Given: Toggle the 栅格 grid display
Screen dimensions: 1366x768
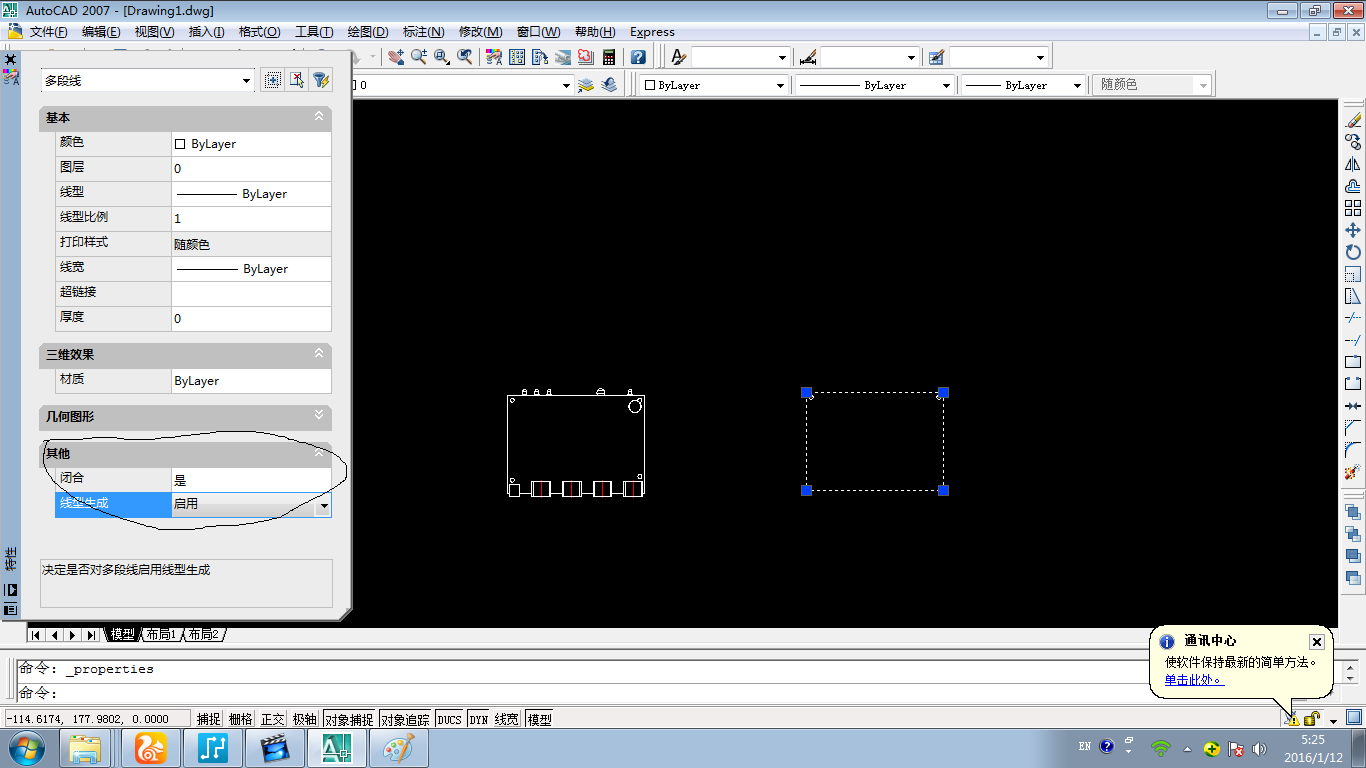Looking at the screenshot, I should pos(240,719).
